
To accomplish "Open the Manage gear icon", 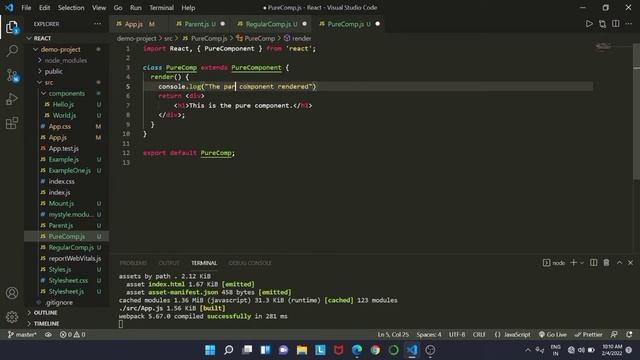I will pyautogui.click(x=12, y=317).
